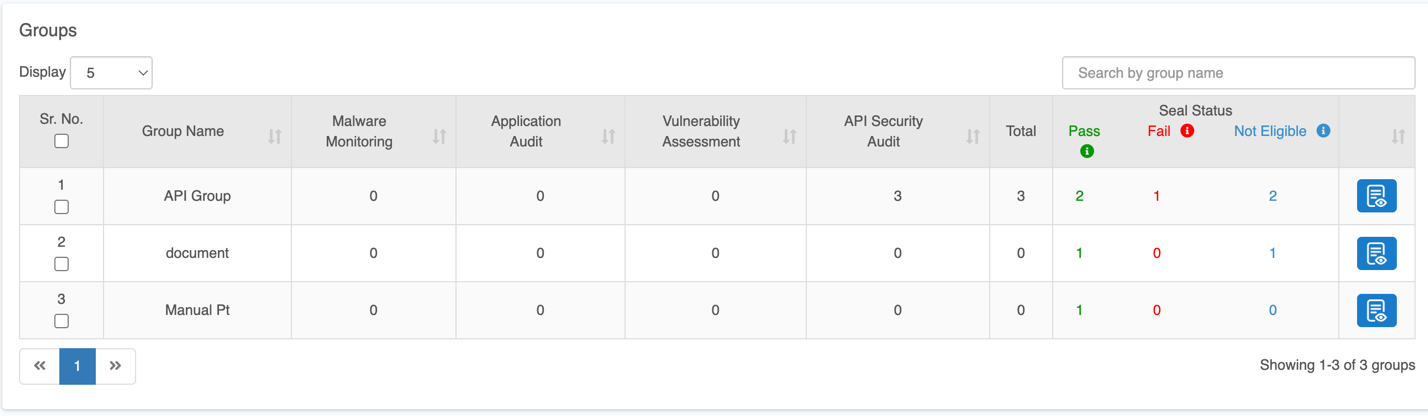
Task: Select the API Group row checkbox
Action: [61, 207]
